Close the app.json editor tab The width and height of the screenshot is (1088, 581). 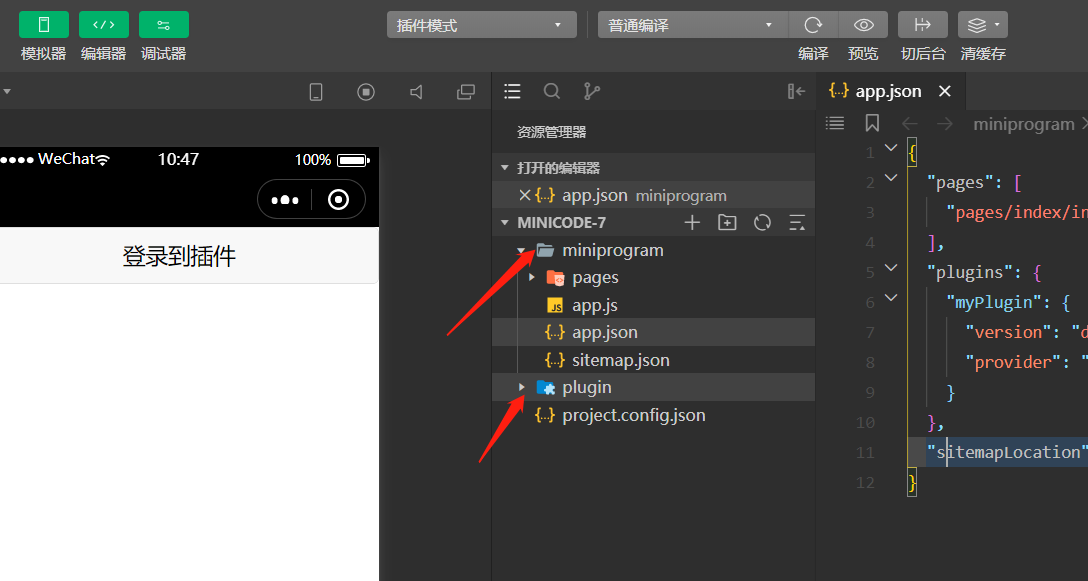pyautogui.click(x=944, y=91)
